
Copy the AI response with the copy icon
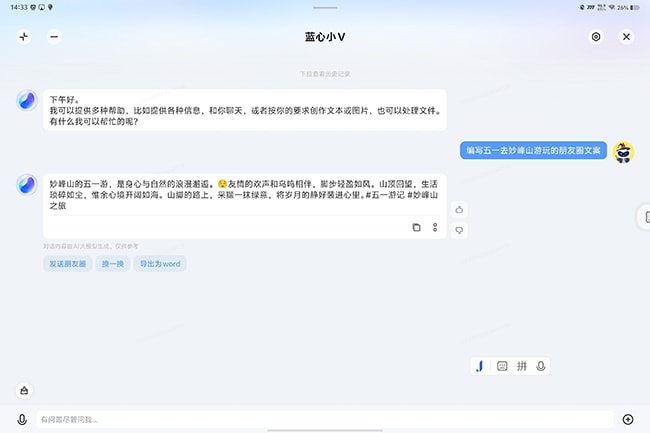[417, 228]
